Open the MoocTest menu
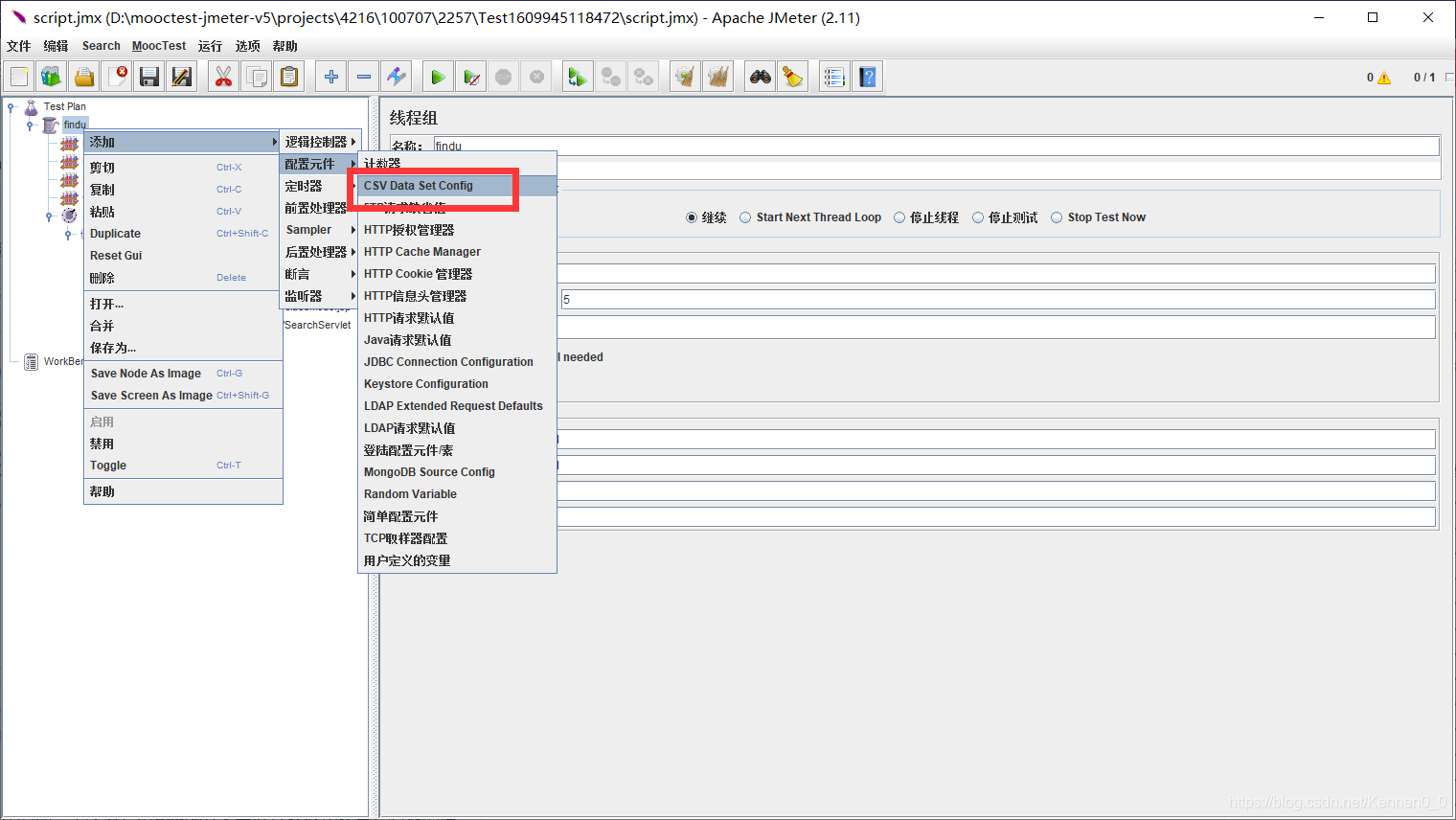The image size is (1456, 820). (x=159, y=46)
